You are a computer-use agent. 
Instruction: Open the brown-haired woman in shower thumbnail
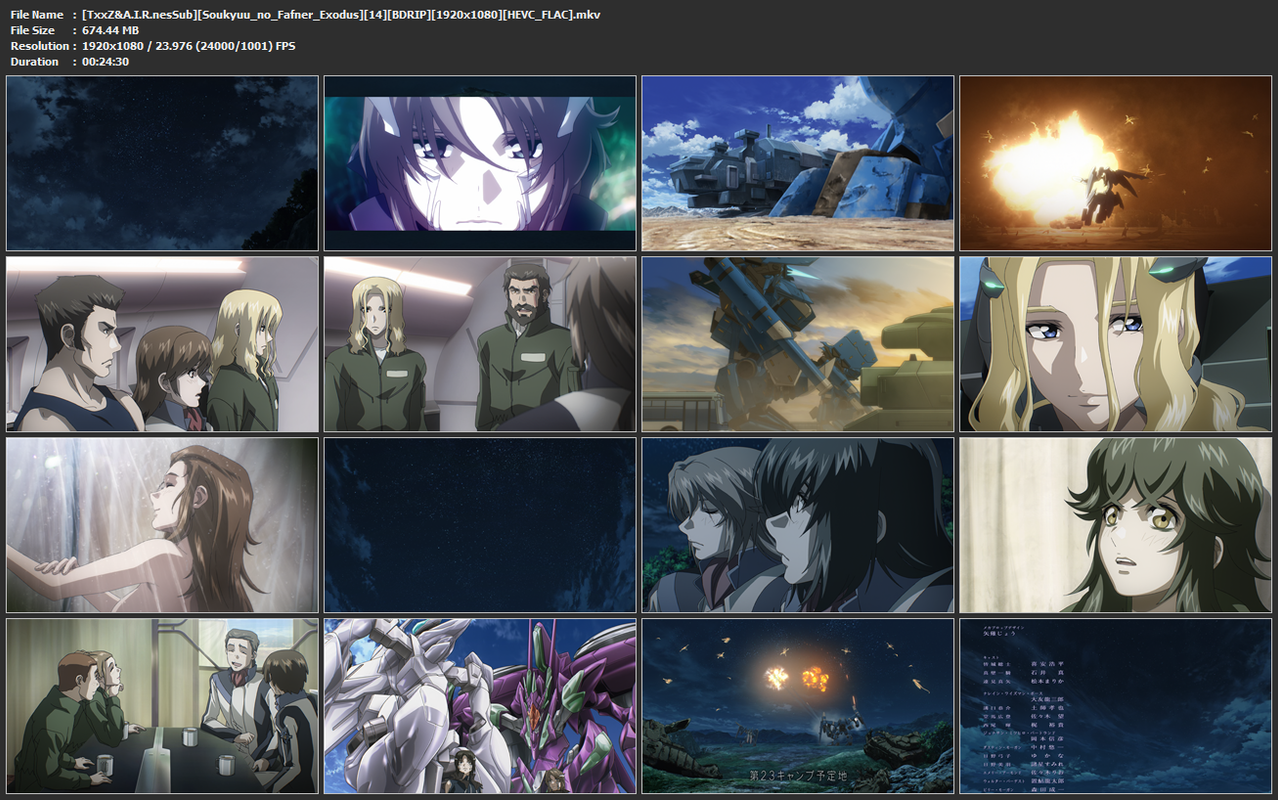162,525
